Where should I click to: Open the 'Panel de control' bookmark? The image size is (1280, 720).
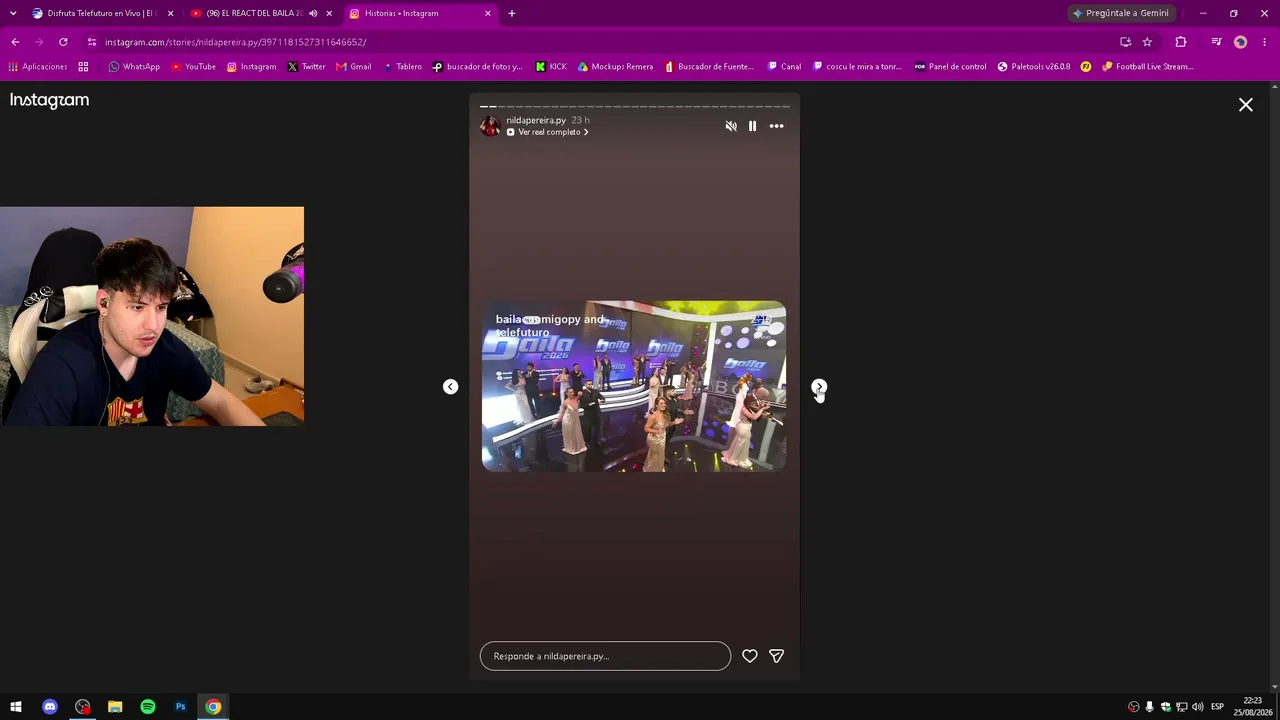[x=950, y=67]
